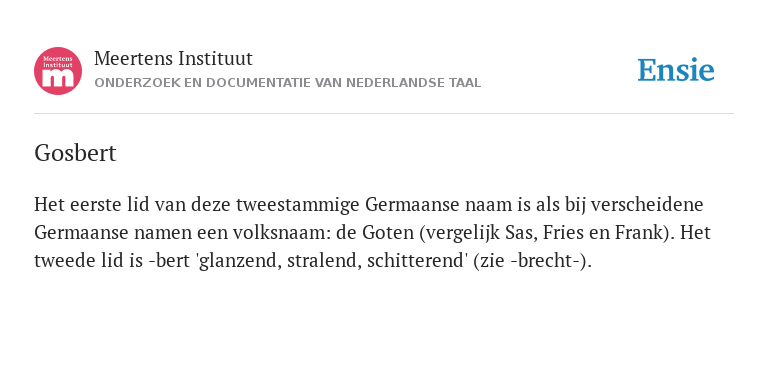Click the word 'verscheidene' ending the first line
This screenshot has width=768, height=384.
[647, 205]
